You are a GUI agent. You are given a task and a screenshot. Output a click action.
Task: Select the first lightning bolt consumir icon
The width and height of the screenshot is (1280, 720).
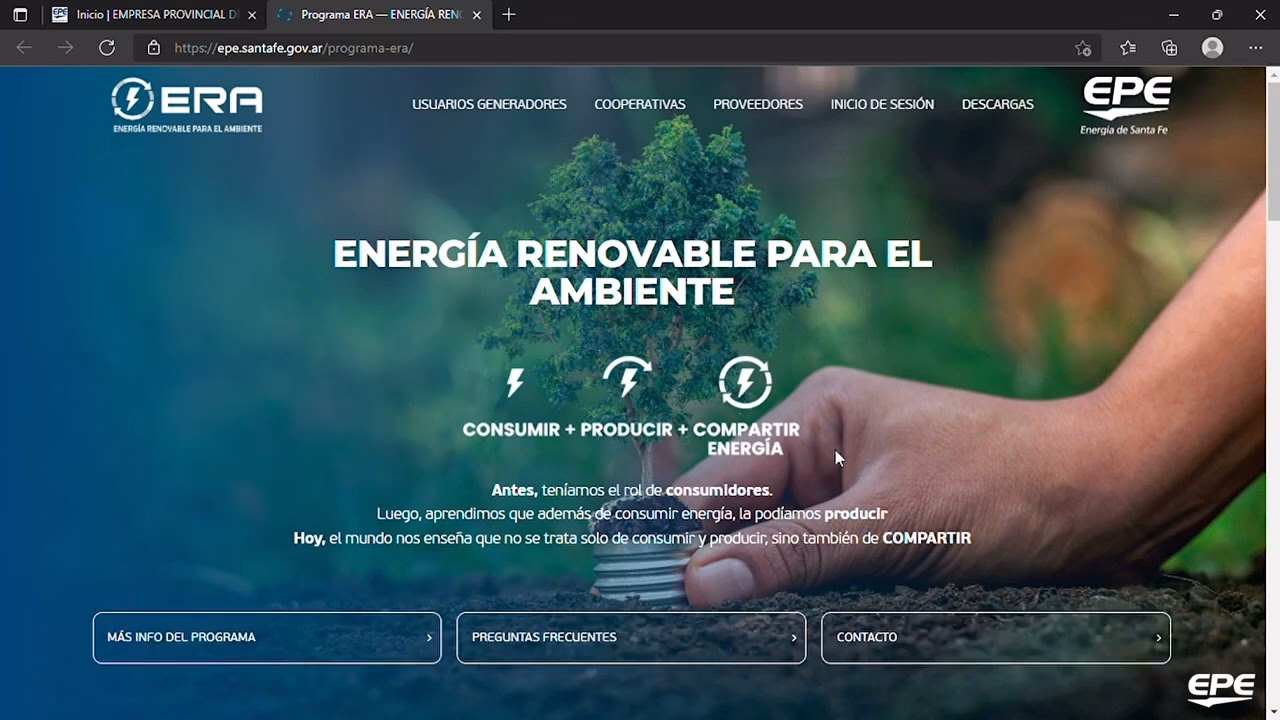tap(516, 381)
